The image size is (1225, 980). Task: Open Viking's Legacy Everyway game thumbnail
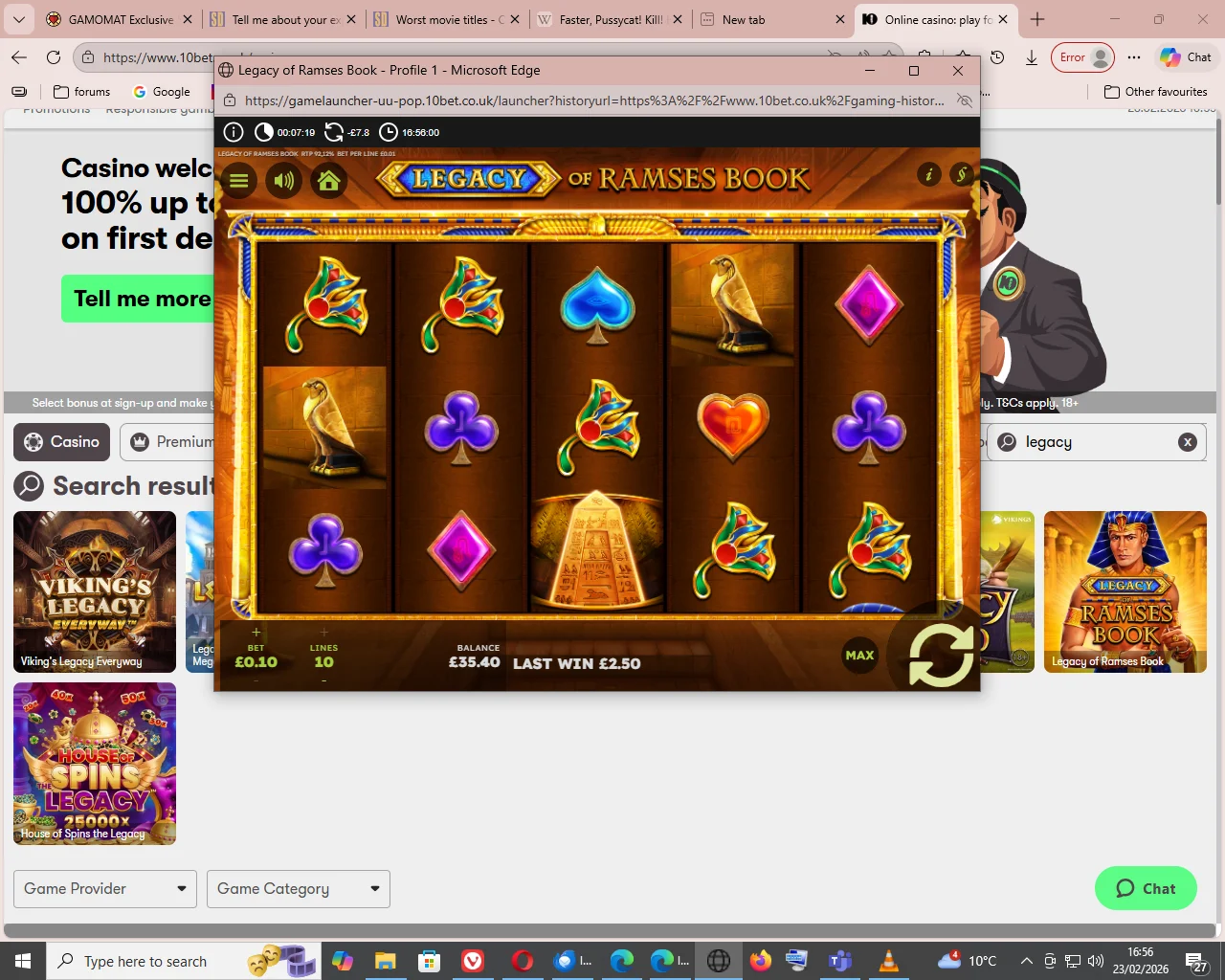pyautogui.click(x=95, y=591)
